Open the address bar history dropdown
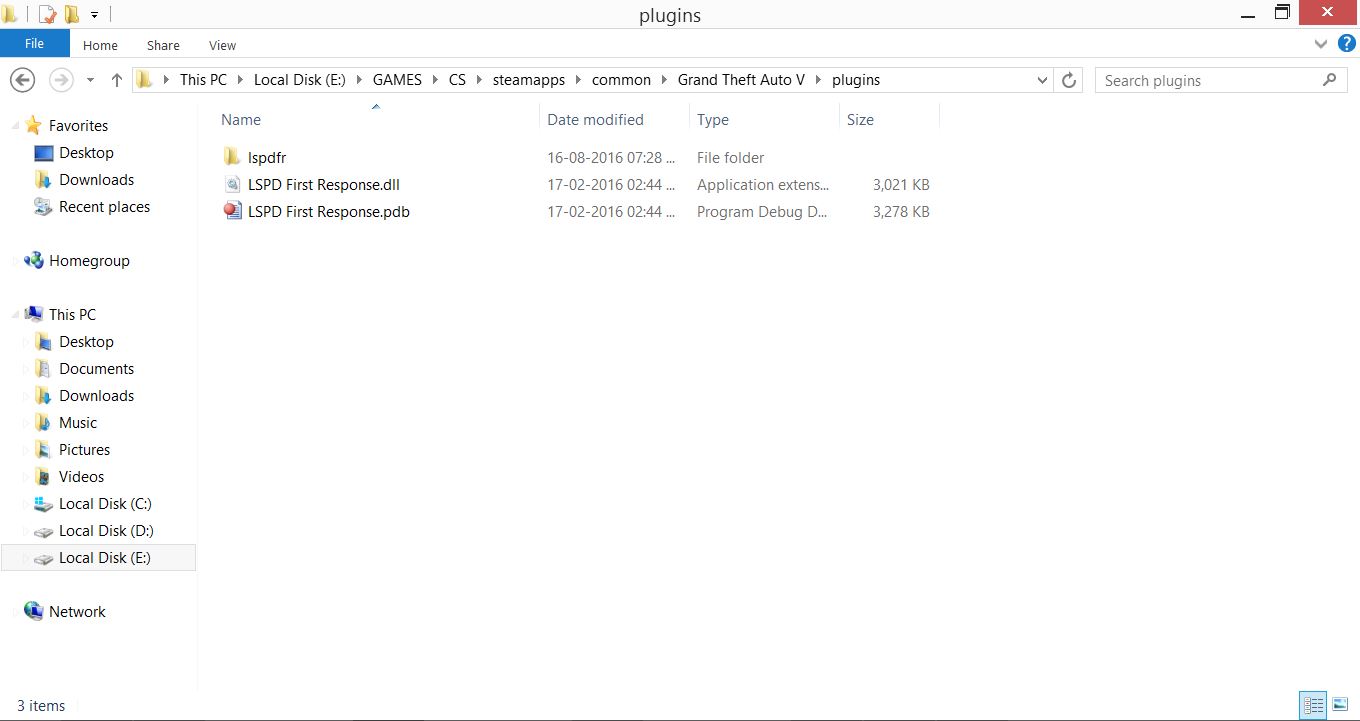The height and width of the screenshot is (721, 1360). [x=1042, y=80]
